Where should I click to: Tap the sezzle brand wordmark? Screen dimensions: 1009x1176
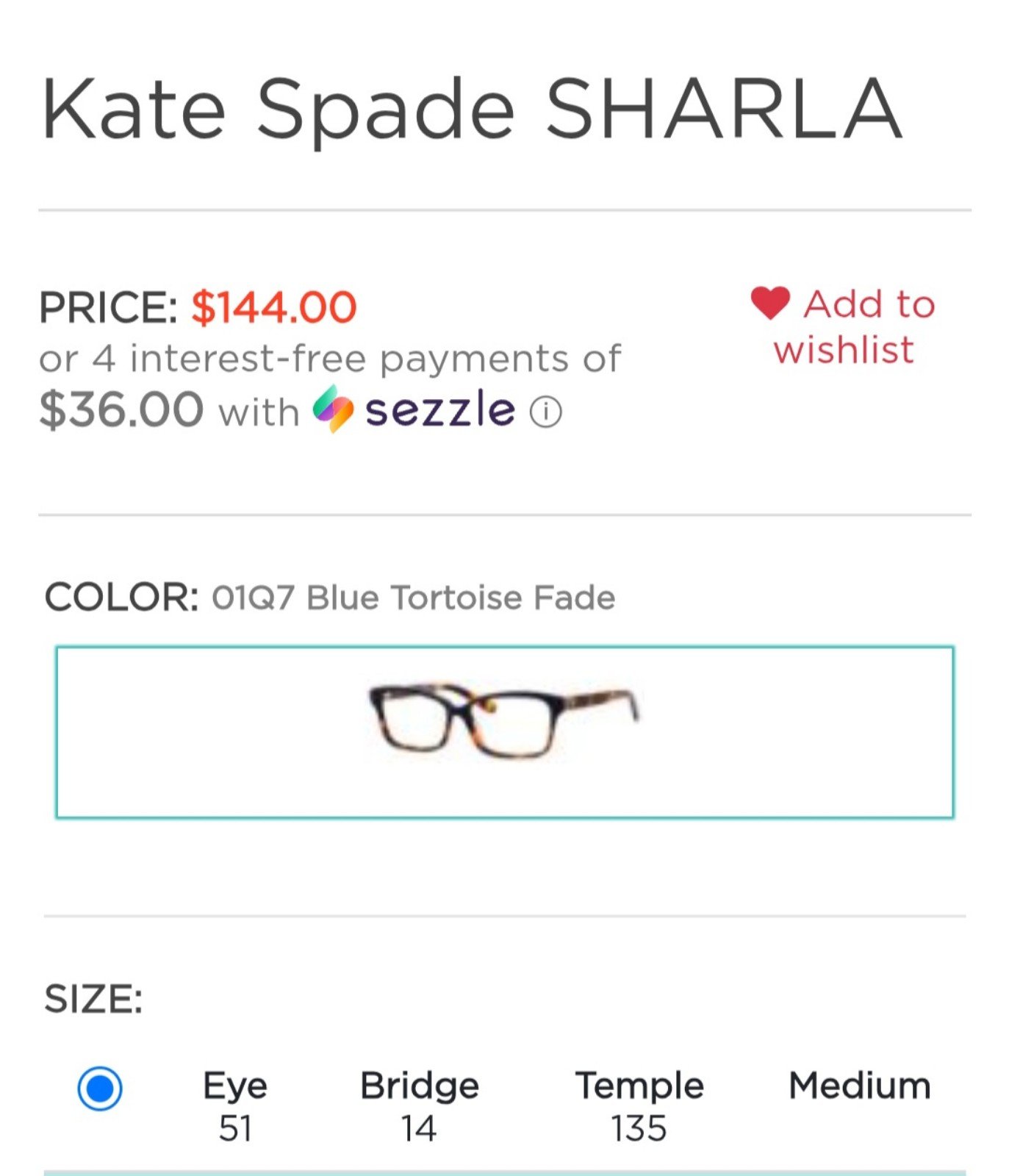[x=440, y=409]
